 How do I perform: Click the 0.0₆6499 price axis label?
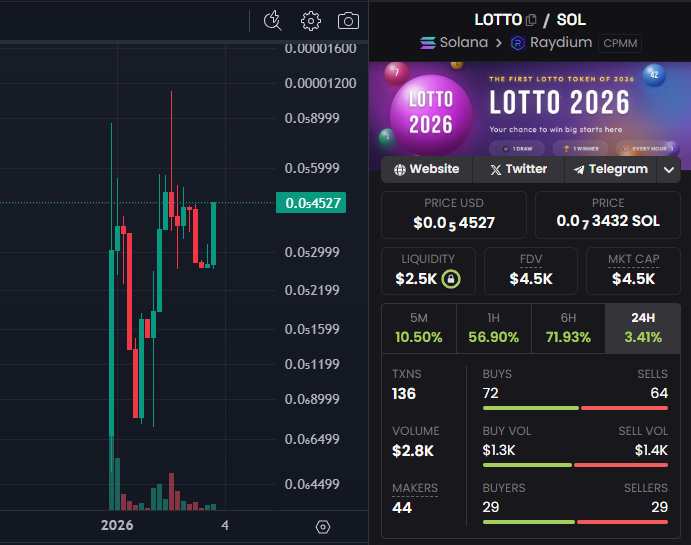(312, 439)
